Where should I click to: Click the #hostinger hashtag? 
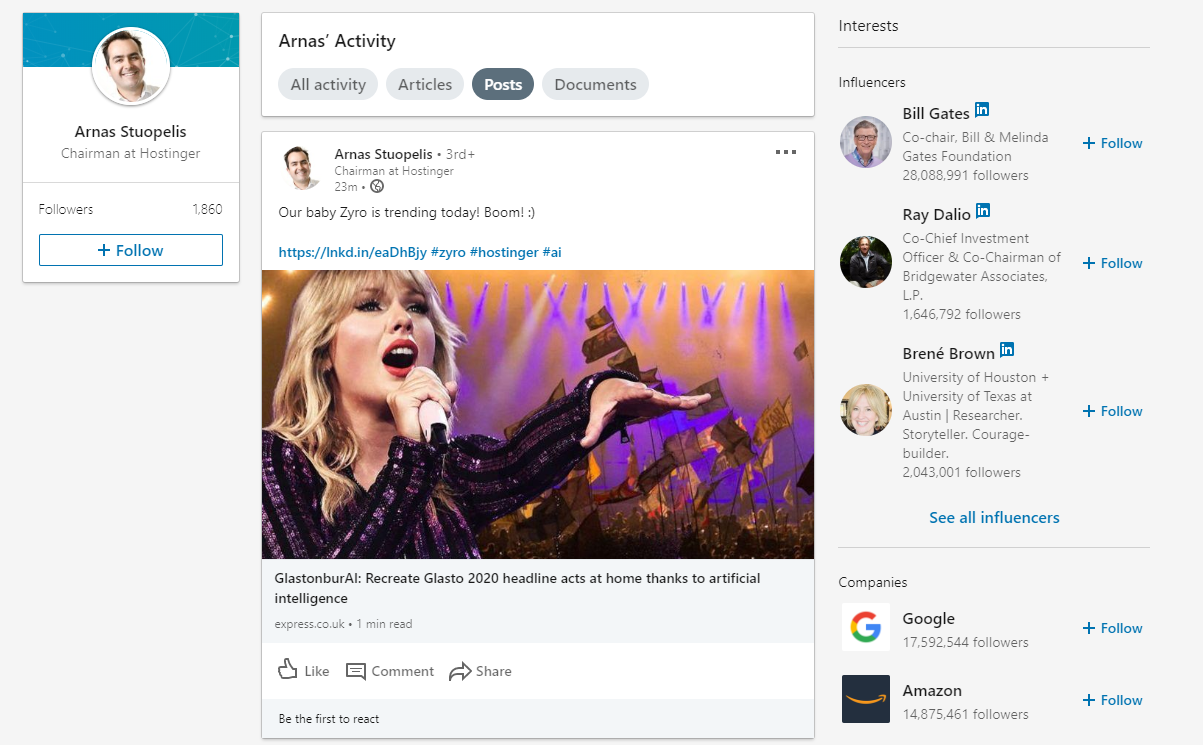coord(504,252)
